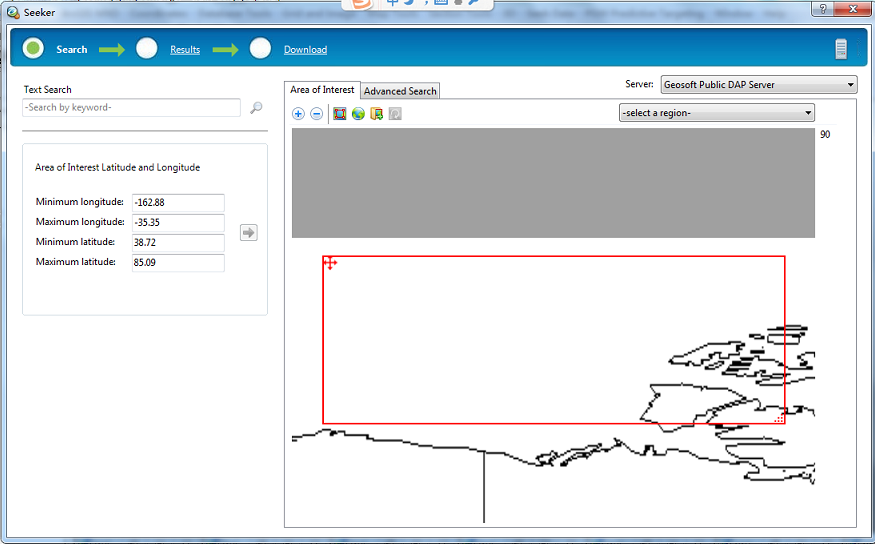Click the 'Server:' label
The width and height of the screenshot is (875, 544).
point(639,84)
